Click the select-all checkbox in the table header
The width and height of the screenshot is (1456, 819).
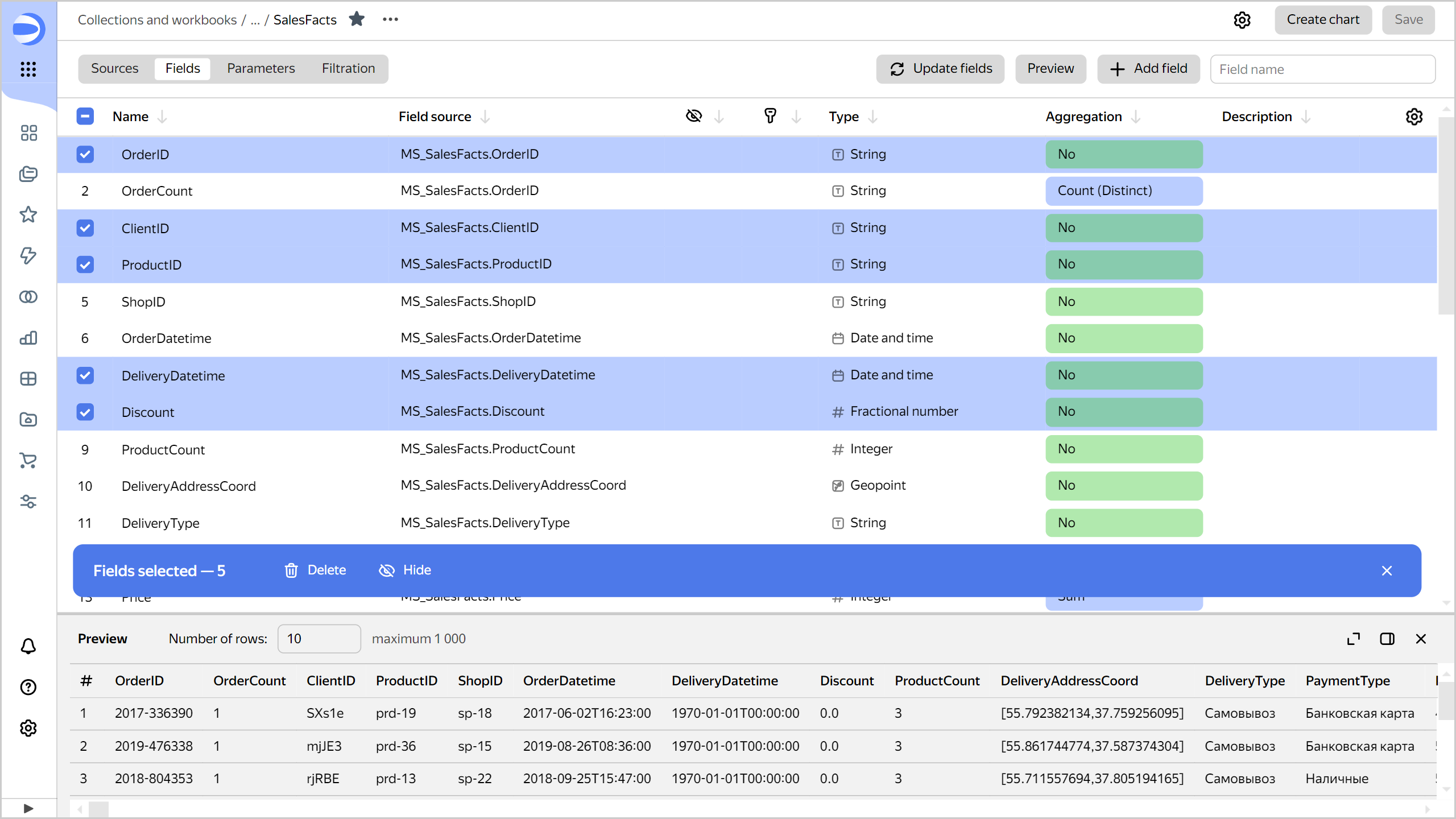tap(85, 116)
